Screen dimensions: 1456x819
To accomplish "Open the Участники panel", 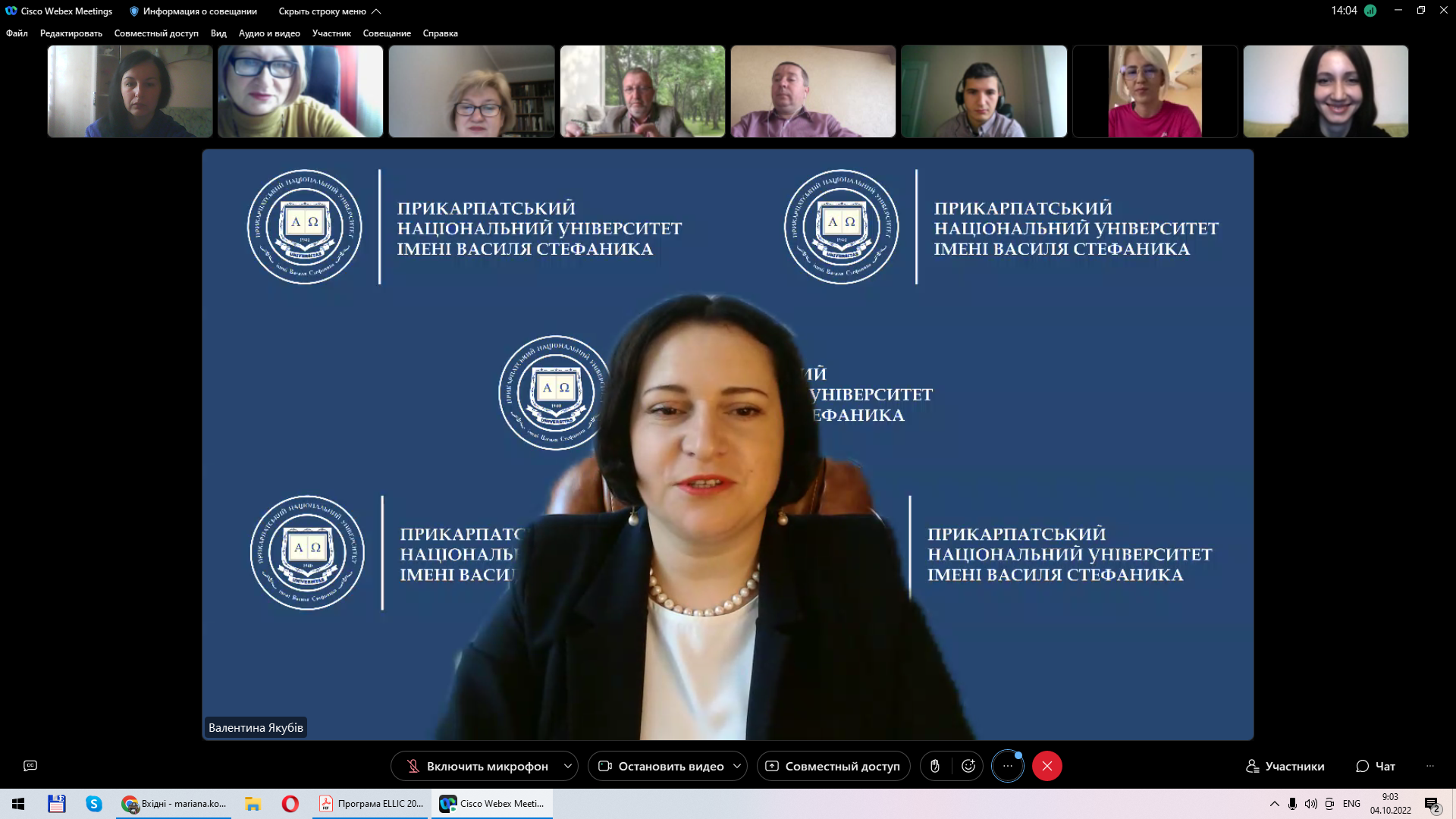I will (1285, 766).
